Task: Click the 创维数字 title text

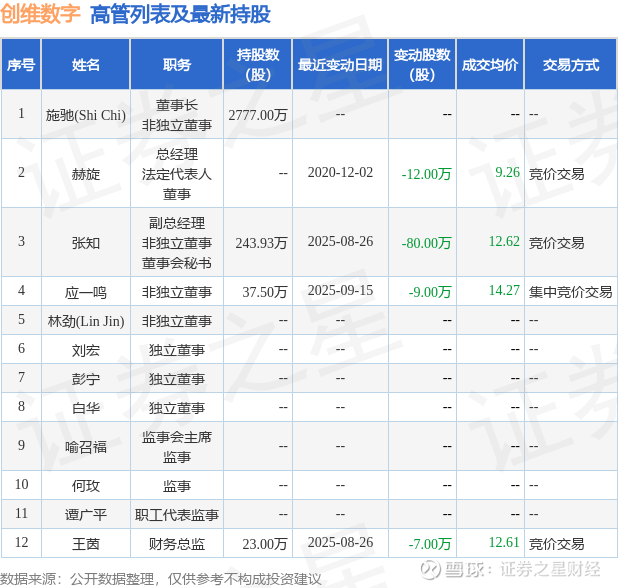Action: [x=40, y=13]
